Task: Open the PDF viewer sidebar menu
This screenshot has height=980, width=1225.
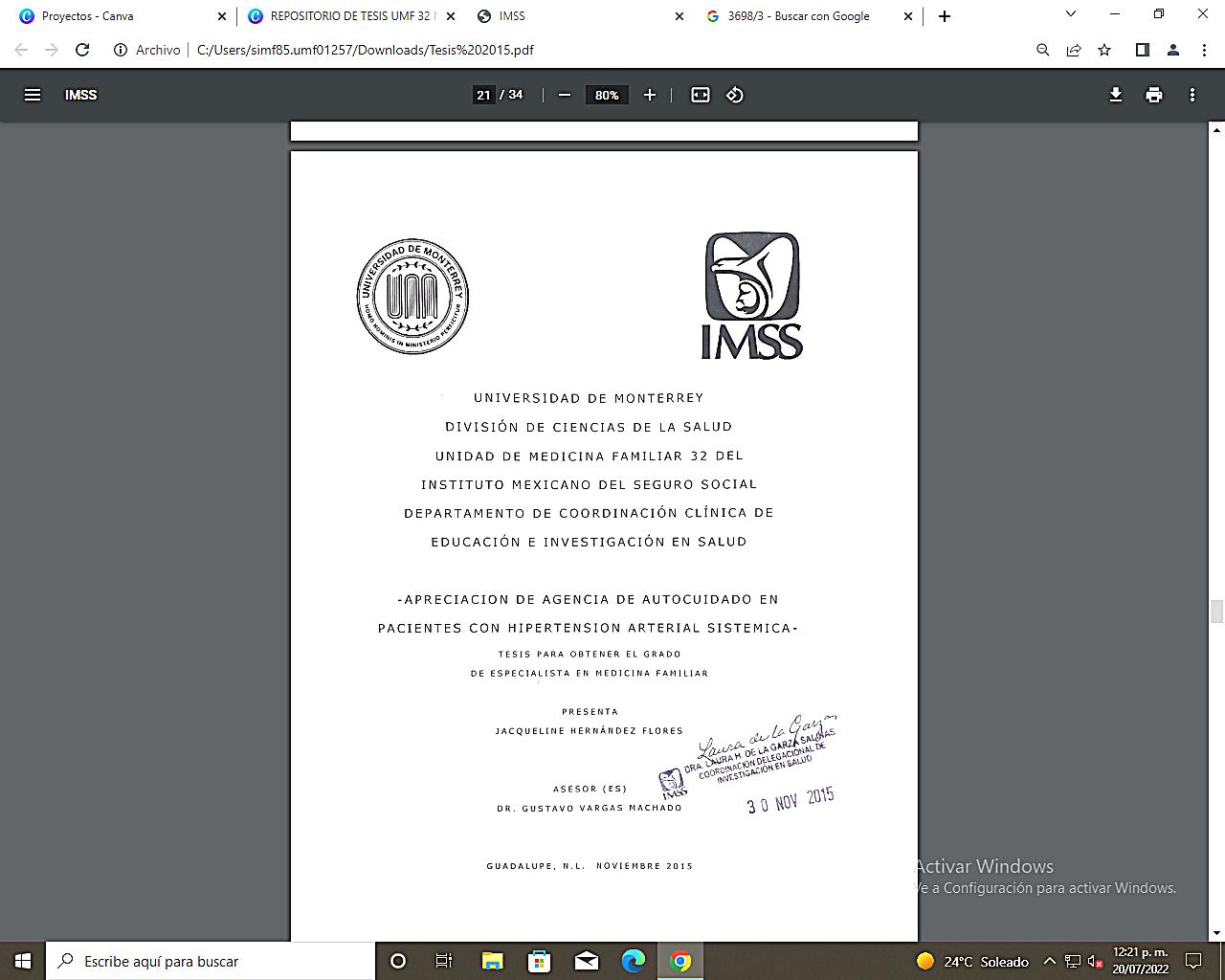Action: coord(33,95)
